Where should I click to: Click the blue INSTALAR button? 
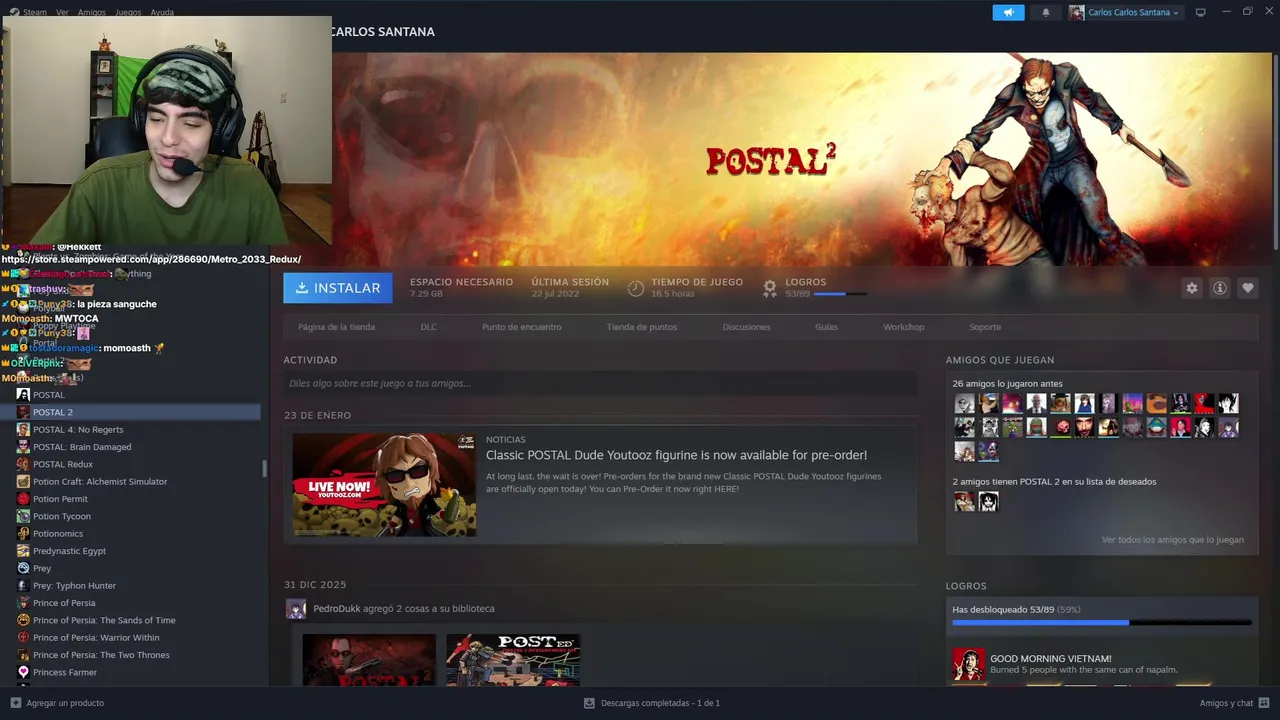[338, 288]
